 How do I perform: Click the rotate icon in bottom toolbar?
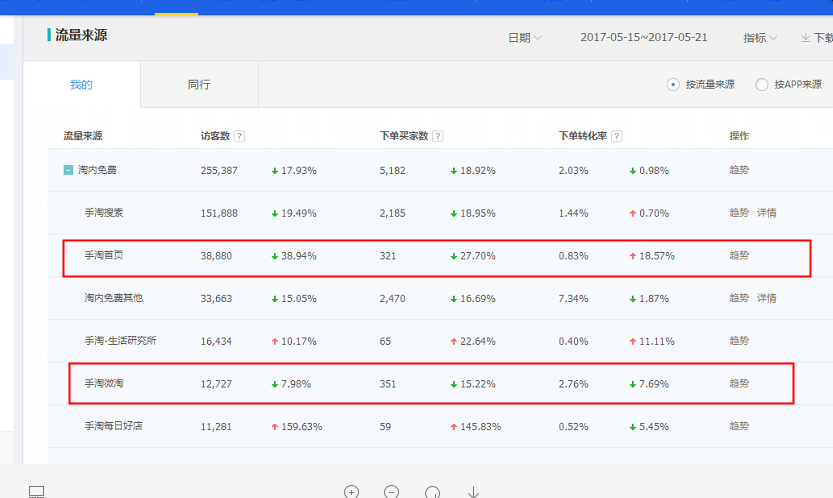[x=432, y=492]
